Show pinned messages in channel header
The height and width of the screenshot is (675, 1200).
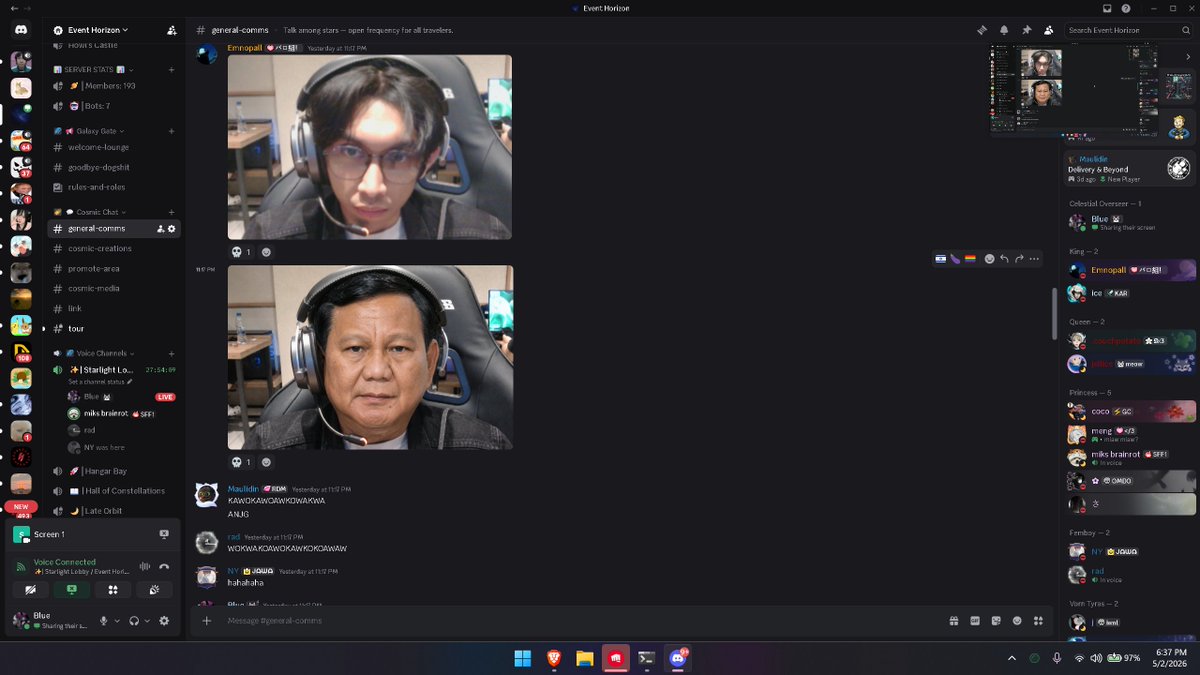(1026, 30)
